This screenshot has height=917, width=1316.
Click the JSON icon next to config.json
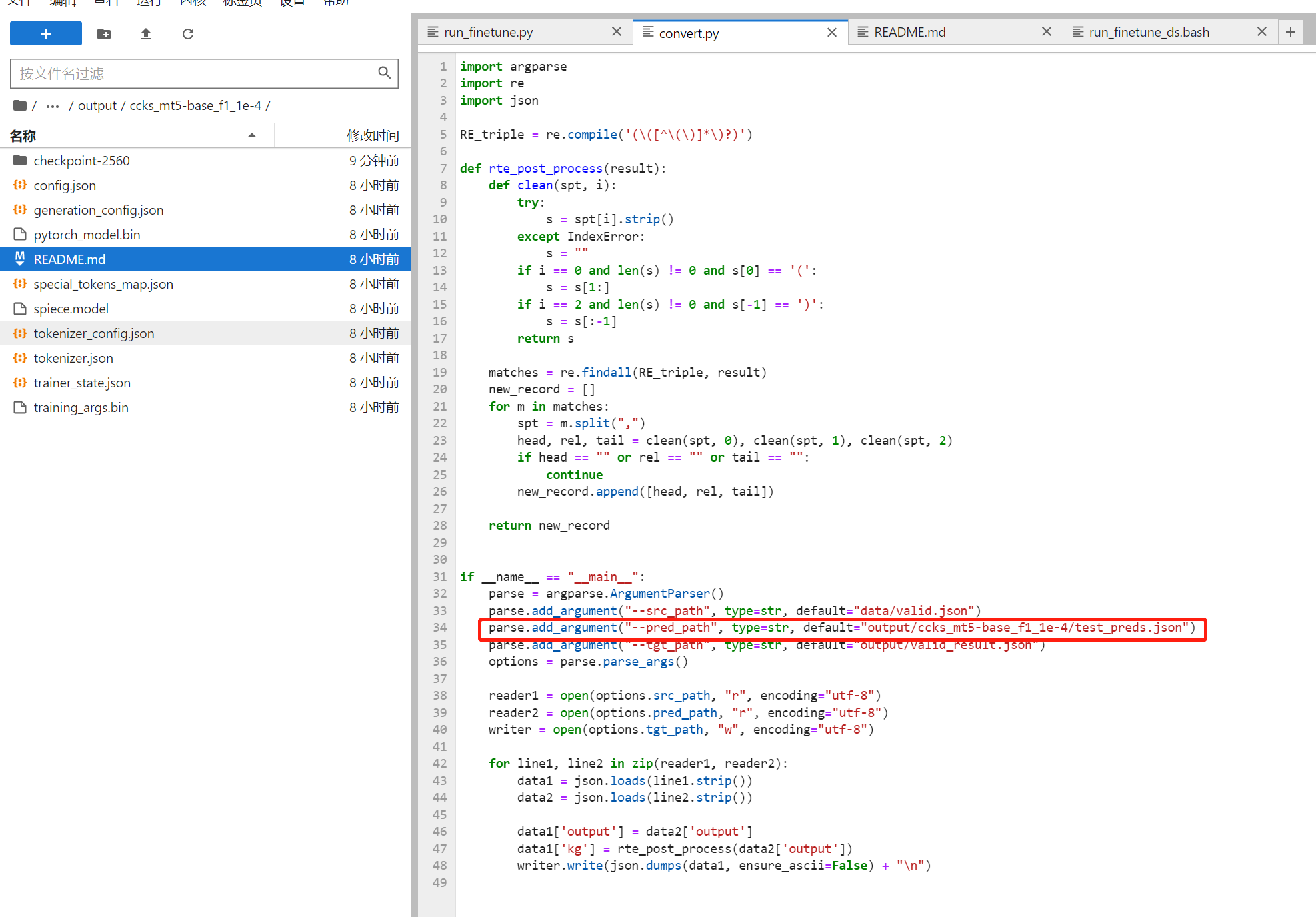tap(19, 185)
